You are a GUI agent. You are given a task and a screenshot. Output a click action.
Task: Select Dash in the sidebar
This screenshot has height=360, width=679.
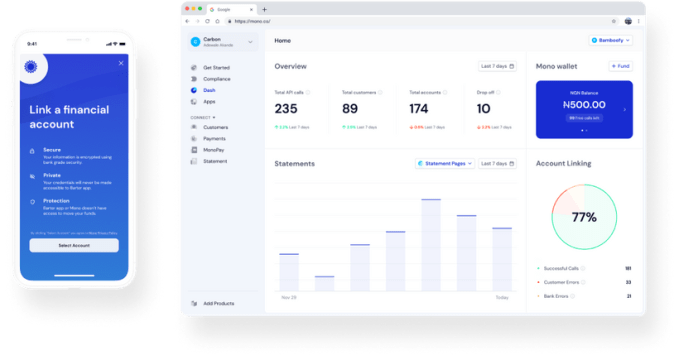(209, 90)
